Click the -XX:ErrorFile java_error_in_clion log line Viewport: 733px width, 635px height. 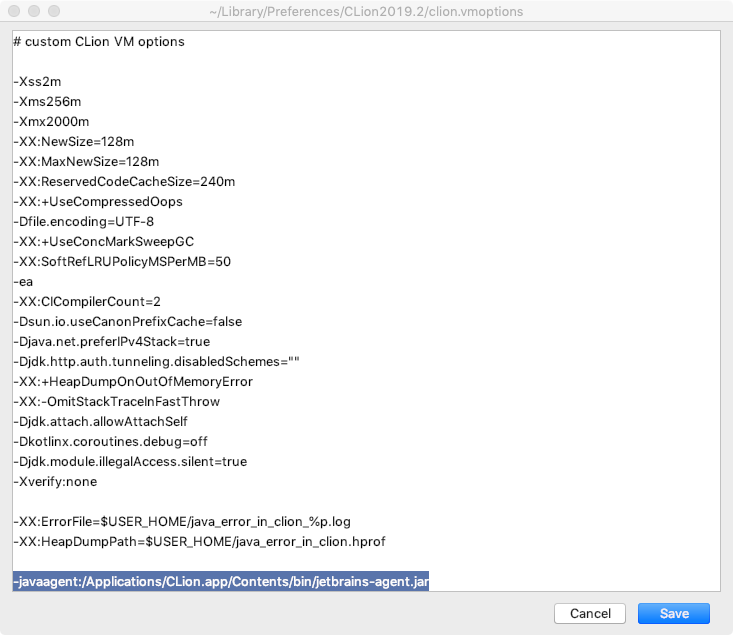click(182, 521)
